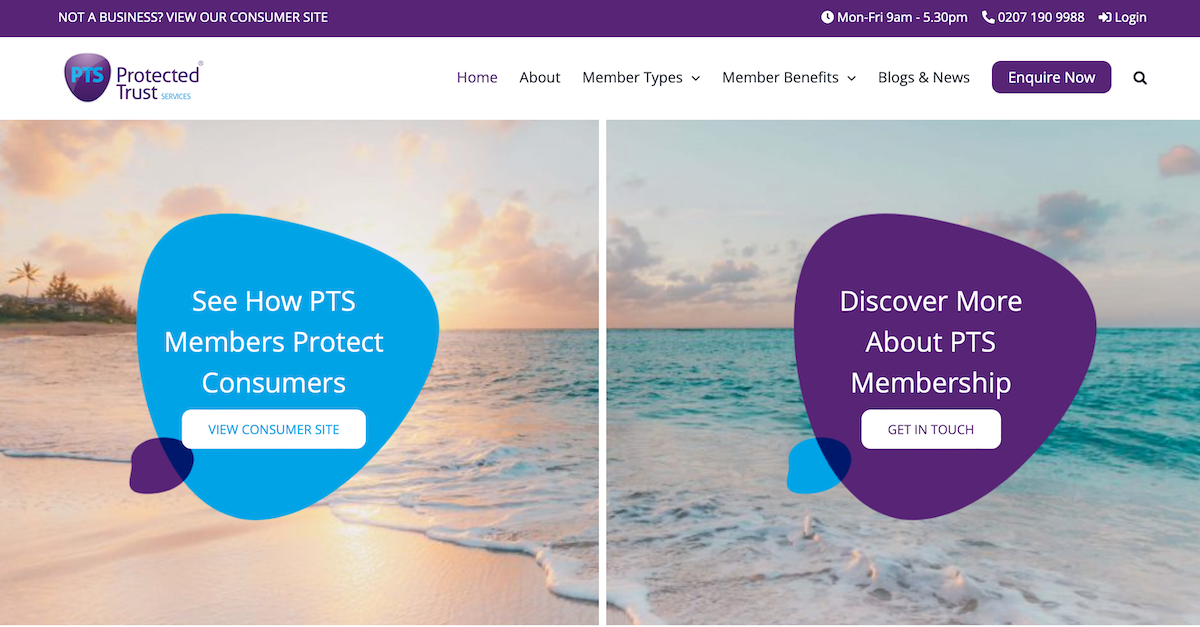1200x627 pixels.
Task: Click the phone icon in top bar
Action: tap(988, 17)
